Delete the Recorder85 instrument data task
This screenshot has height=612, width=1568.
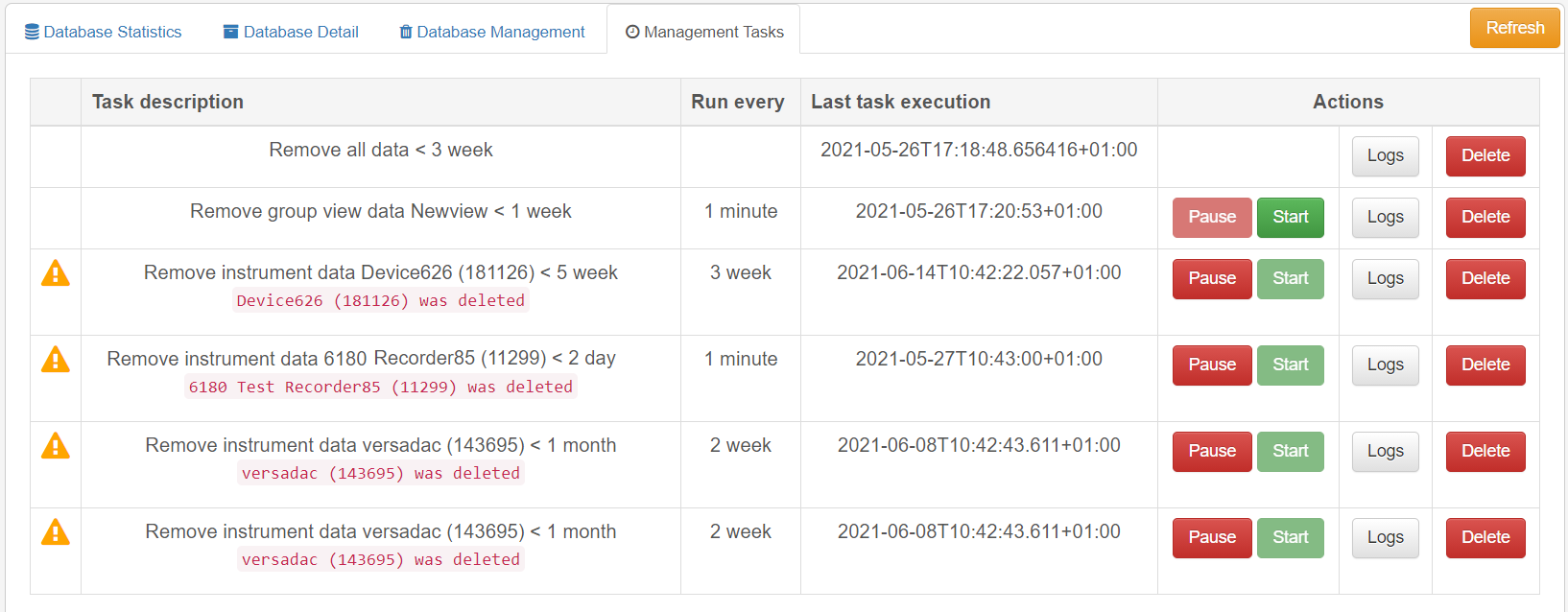coord(1485,365)
